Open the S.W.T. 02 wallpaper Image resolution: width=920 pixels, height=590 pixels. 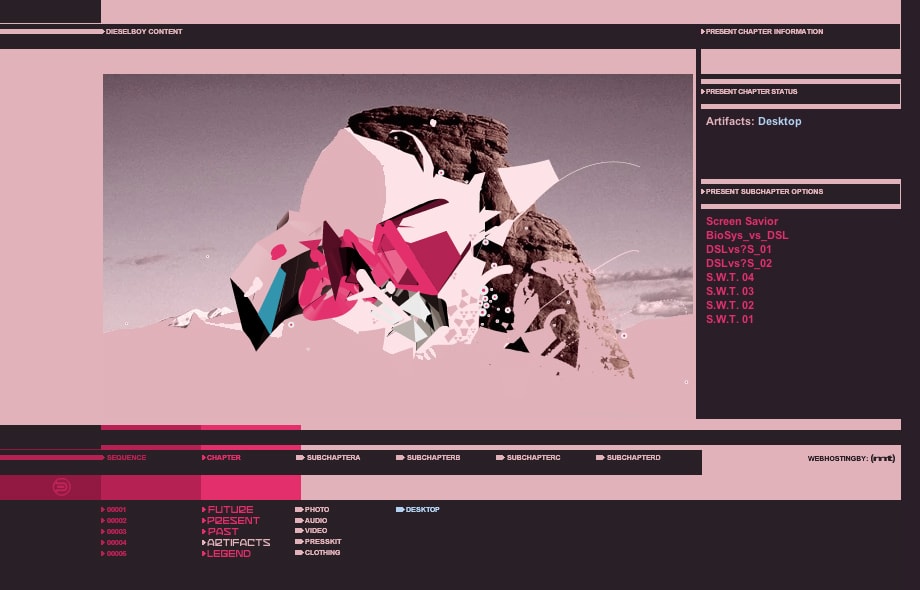pos(730,306)
